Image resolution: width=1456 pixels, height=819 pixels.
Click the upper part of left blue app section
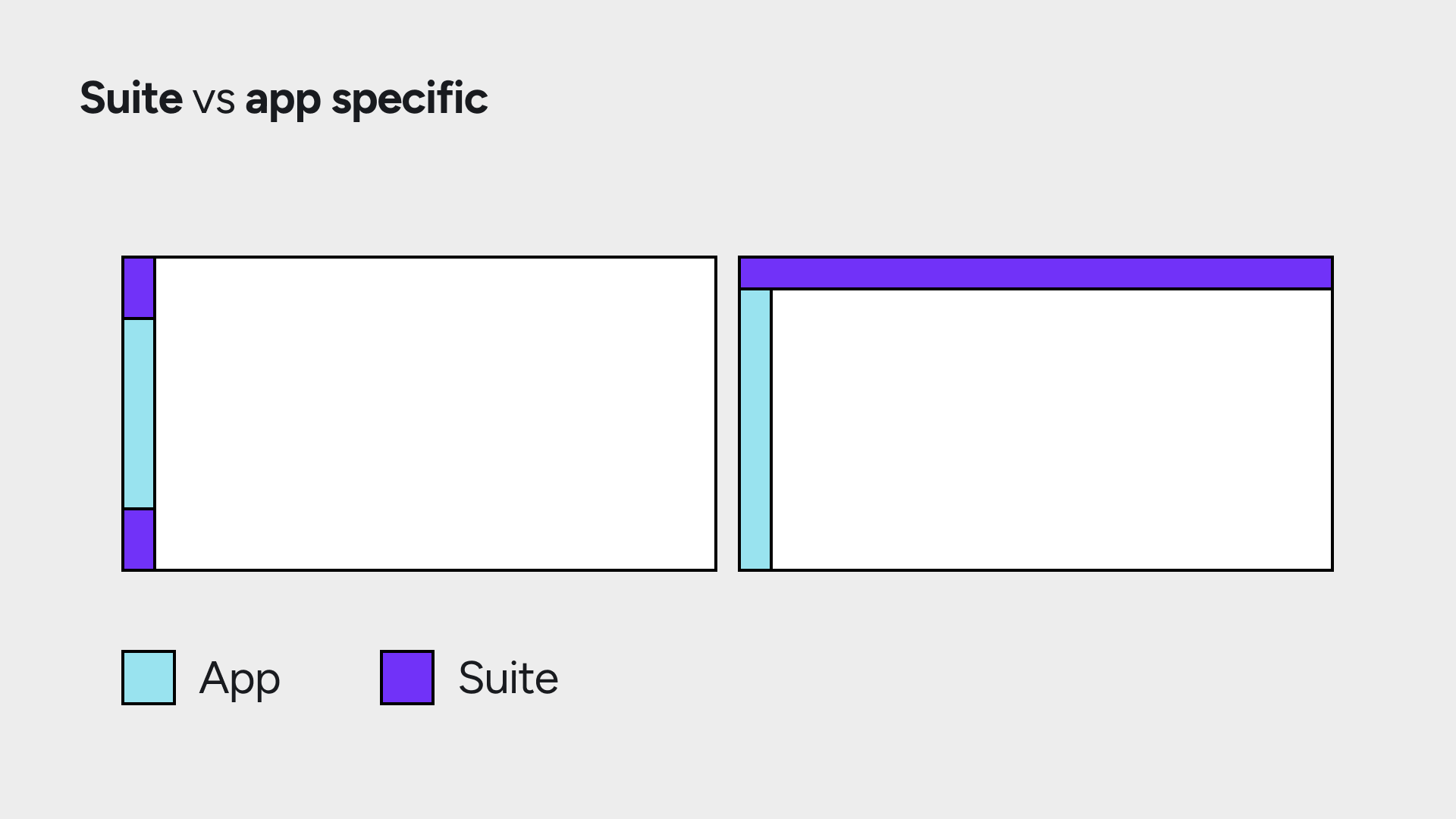coord(139,349)
